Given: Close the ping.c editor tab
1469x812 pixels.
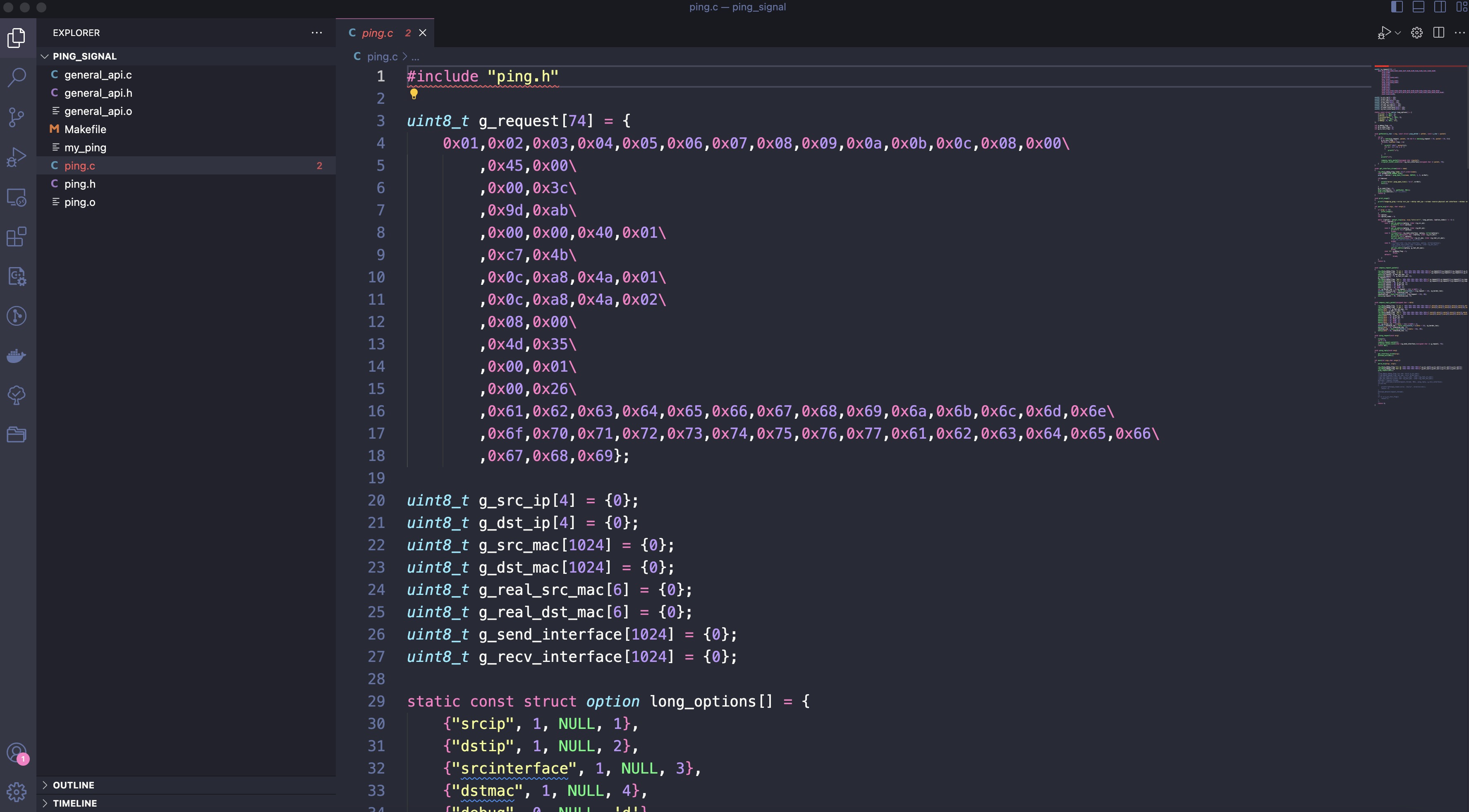Looking at the screenshot, I should click(423, 33).
